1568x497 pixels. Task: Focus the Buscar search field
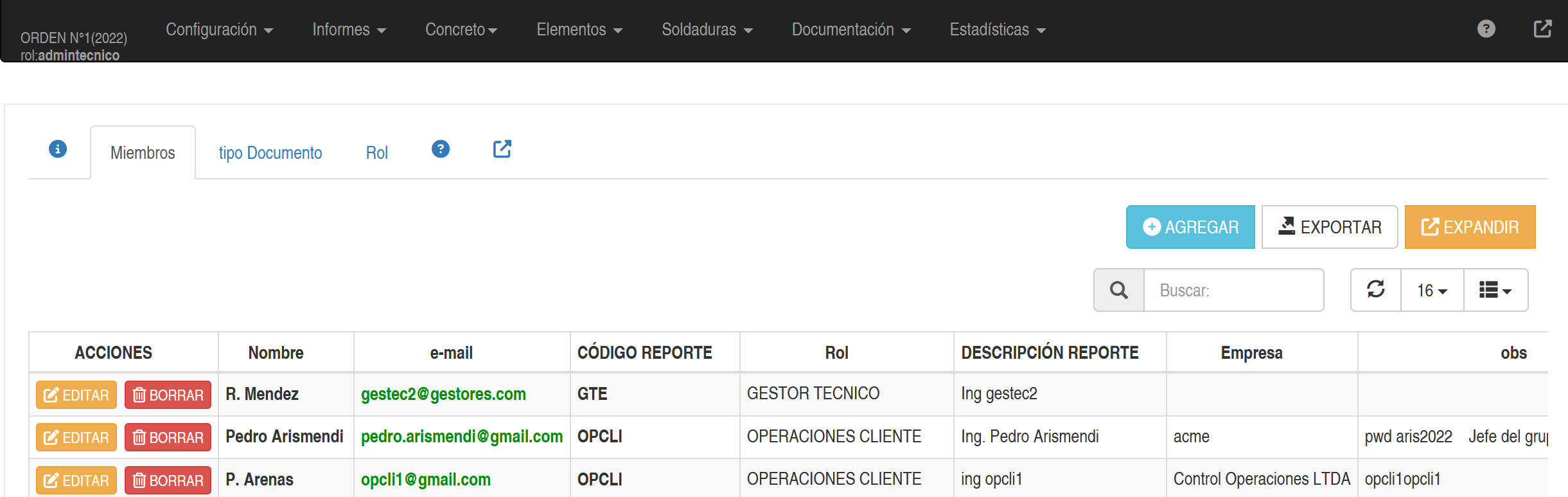[x=1233, y=290]
